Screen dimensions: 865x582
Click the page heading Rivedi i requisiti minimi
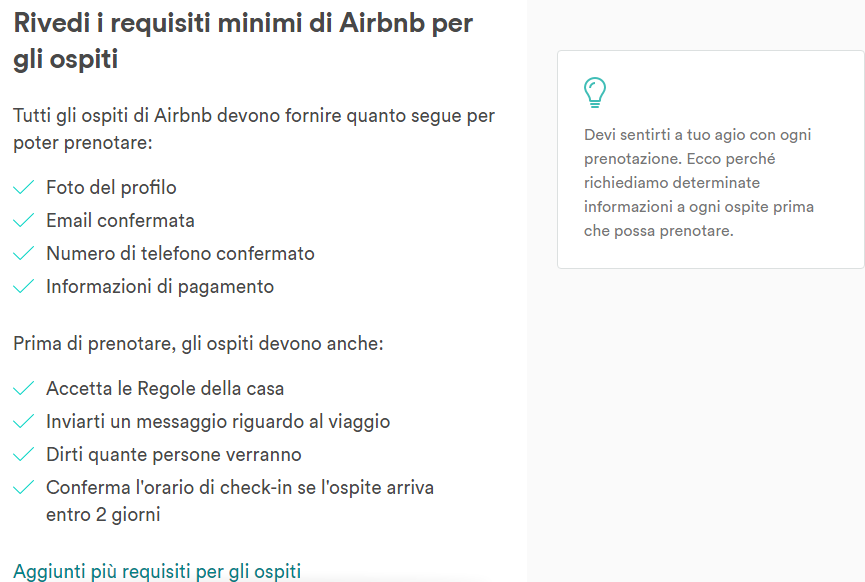tap(243, 41)
